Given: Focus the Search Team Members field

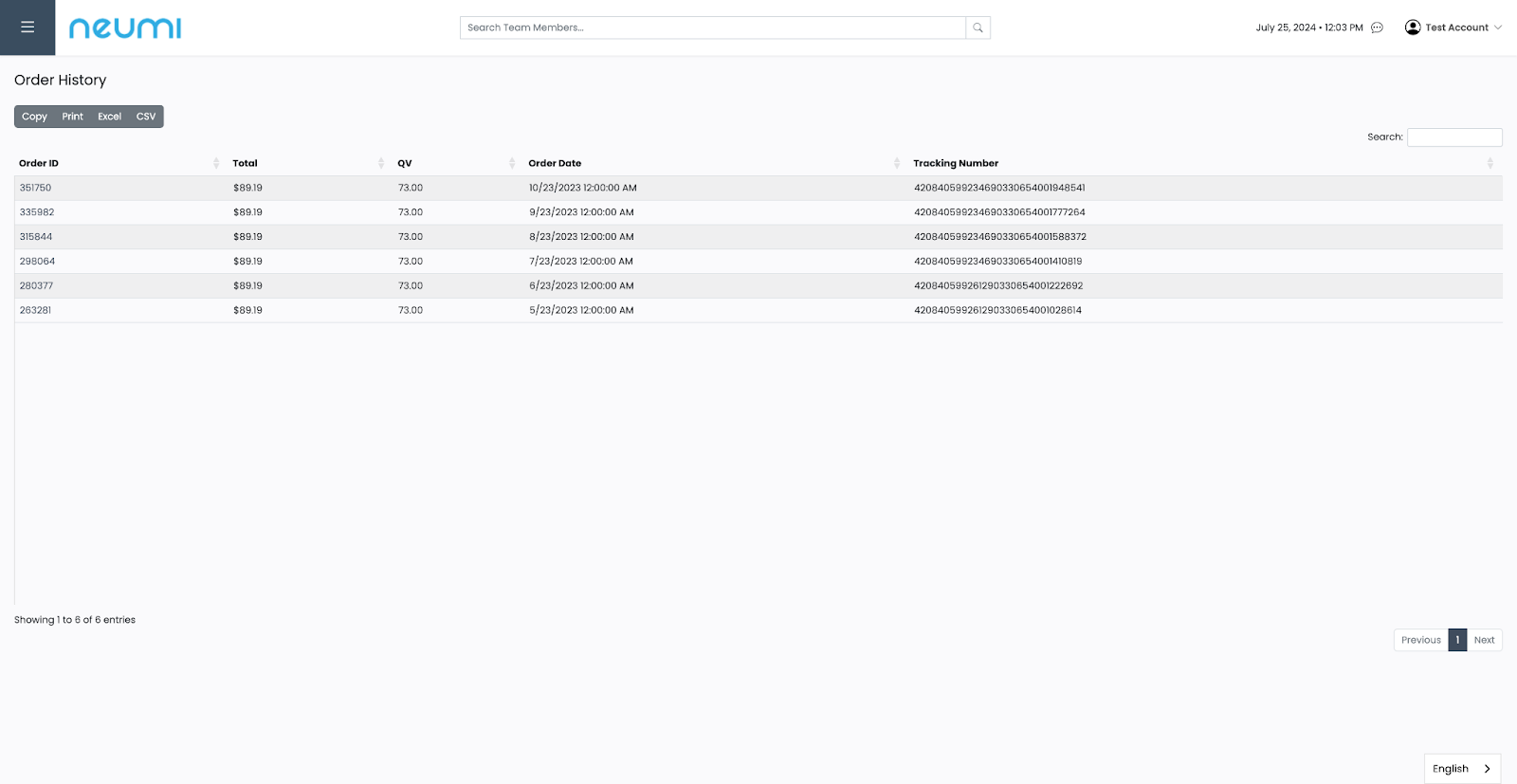Looking at the screenshot, I should tap(712, 27).
